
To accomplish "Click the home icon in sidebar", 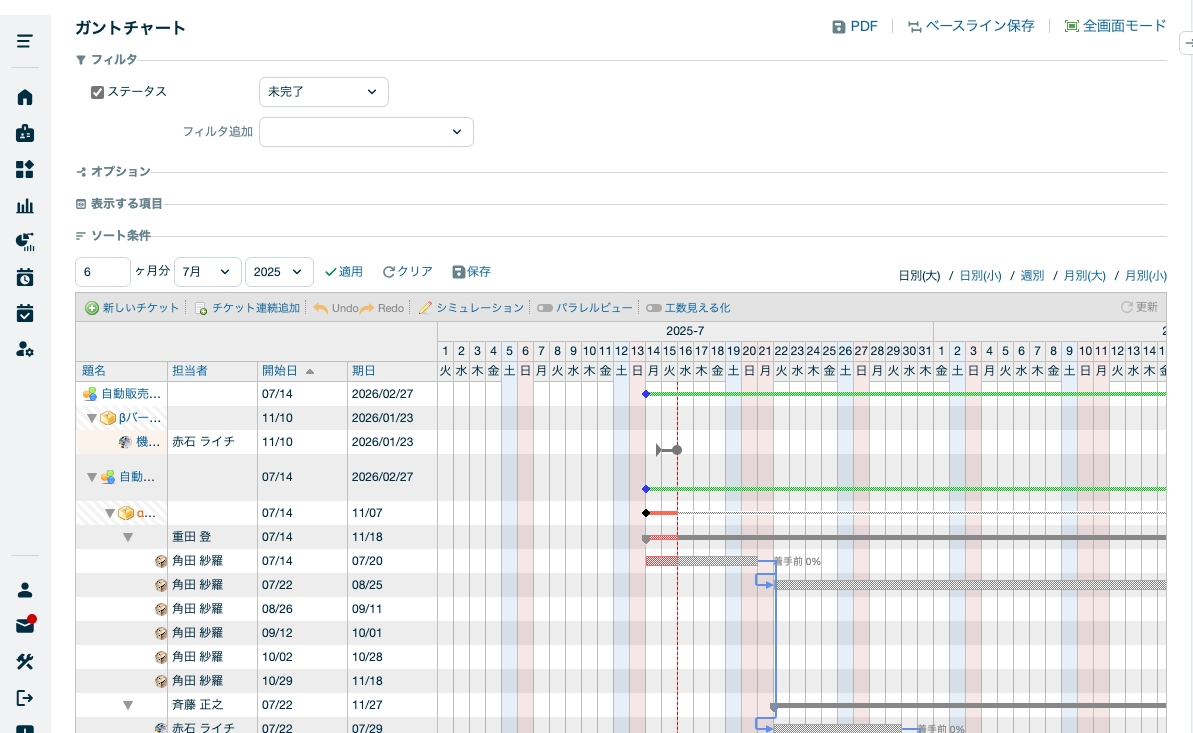I will 25,97.
